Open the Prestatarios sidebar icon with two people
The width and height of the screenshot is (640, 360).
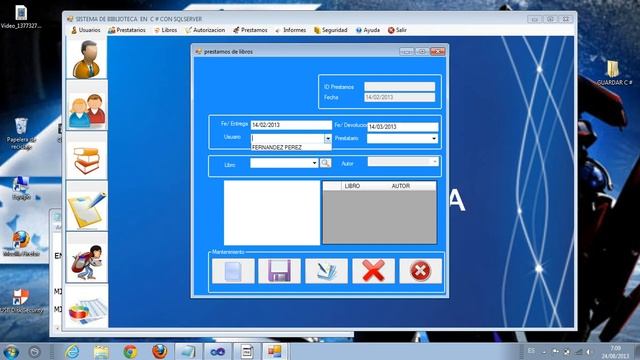click(x=87, y=106)
